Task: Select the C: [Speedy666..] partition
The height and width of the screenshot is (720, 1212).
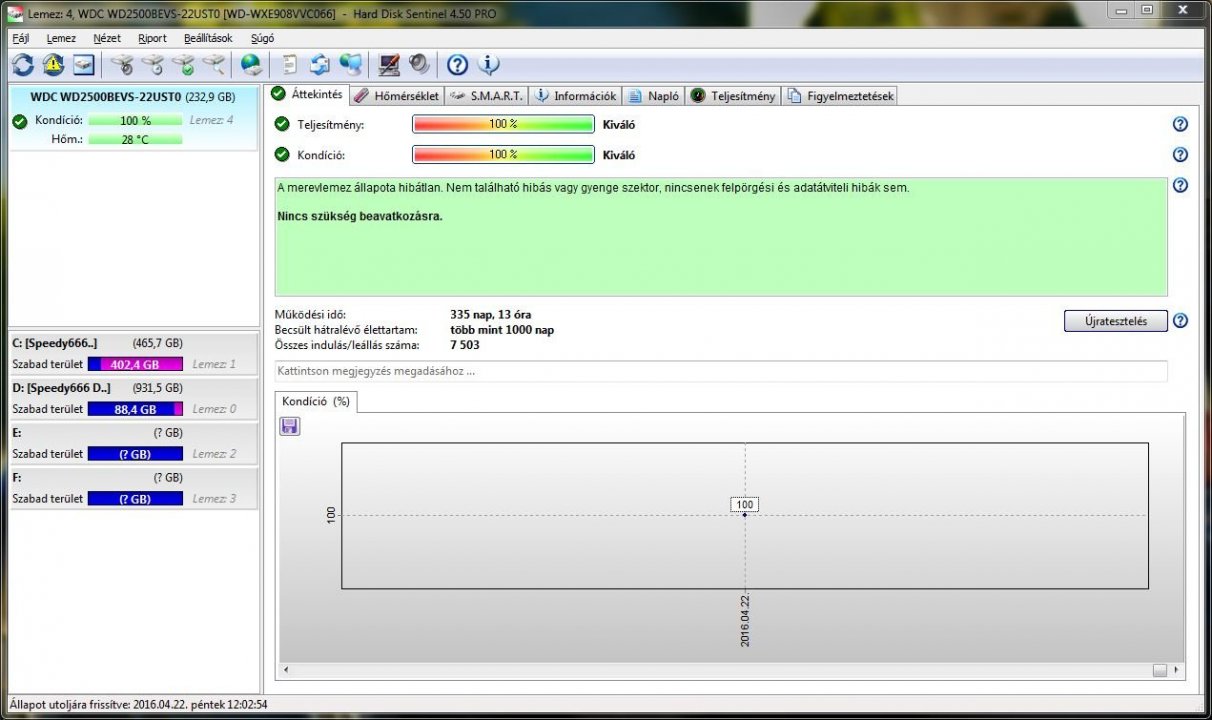Action: click(133, 353)
